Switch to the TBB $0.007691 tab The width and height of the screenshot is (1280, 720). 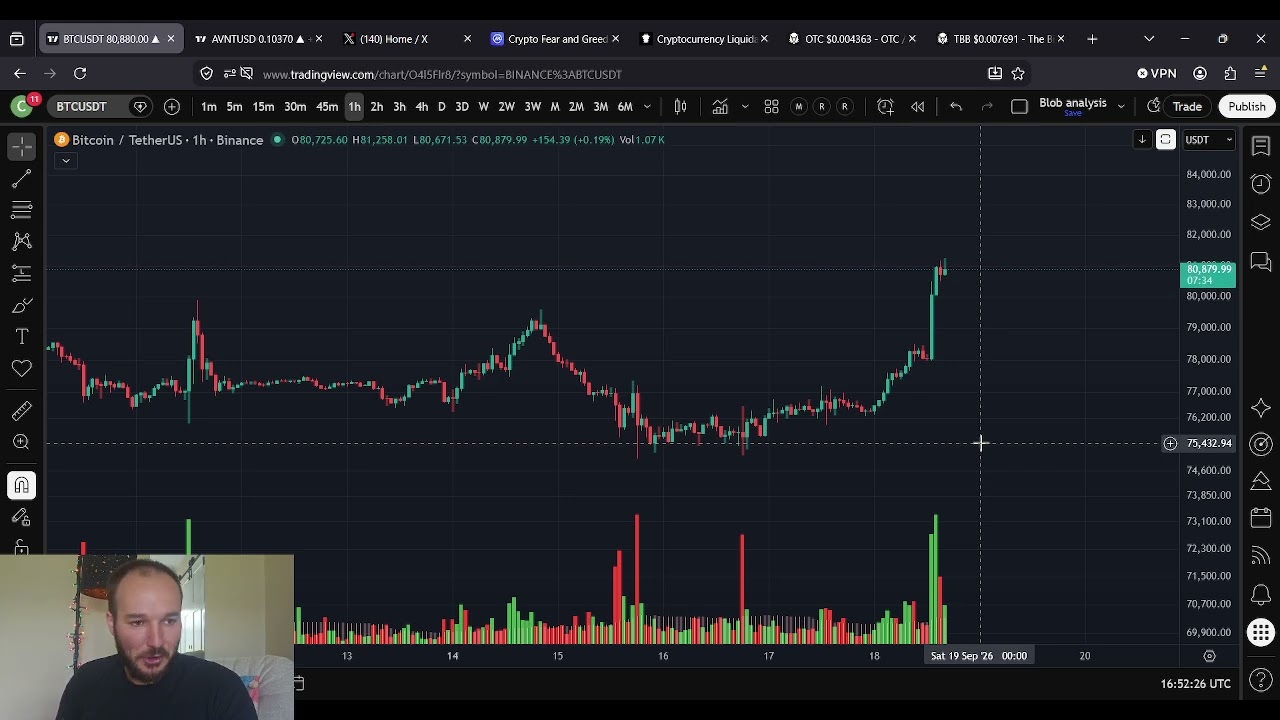coord(1001,39)
